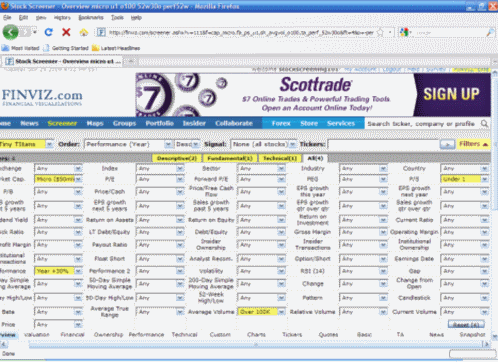Click the search ticker, company or profile field

[x=422, y=124]
